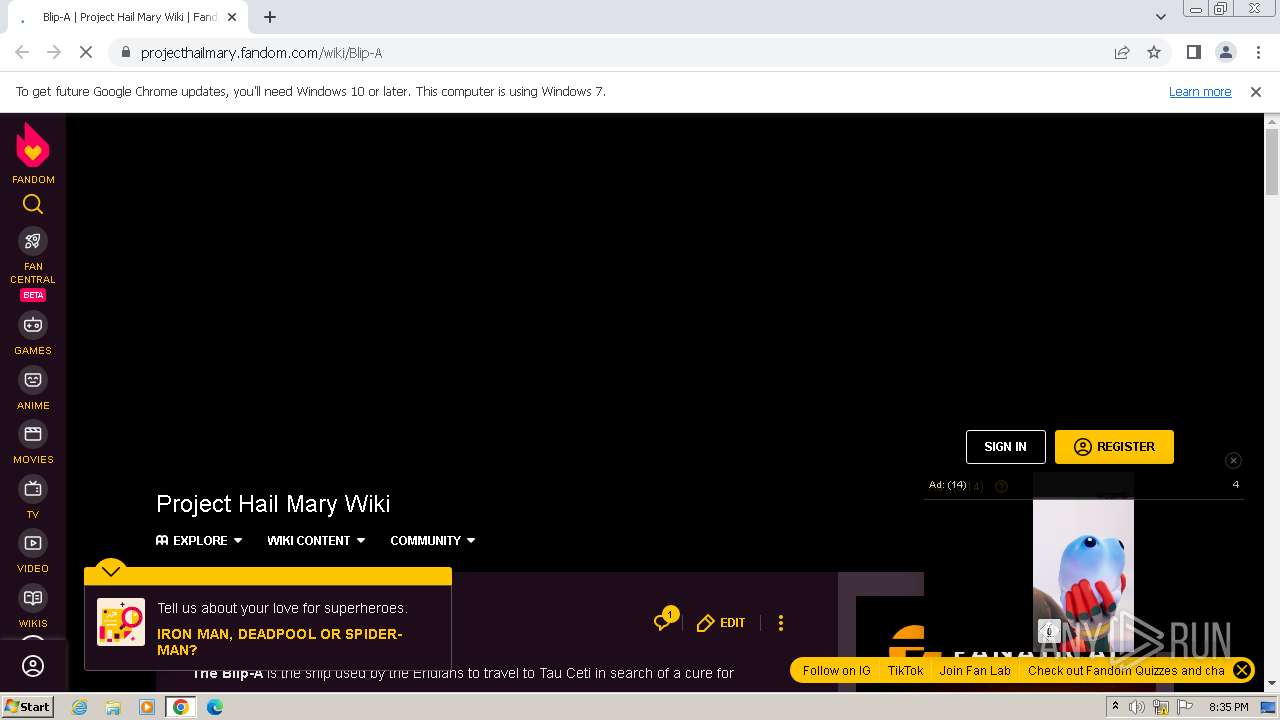Open the talk comments bubble icon

664,621
